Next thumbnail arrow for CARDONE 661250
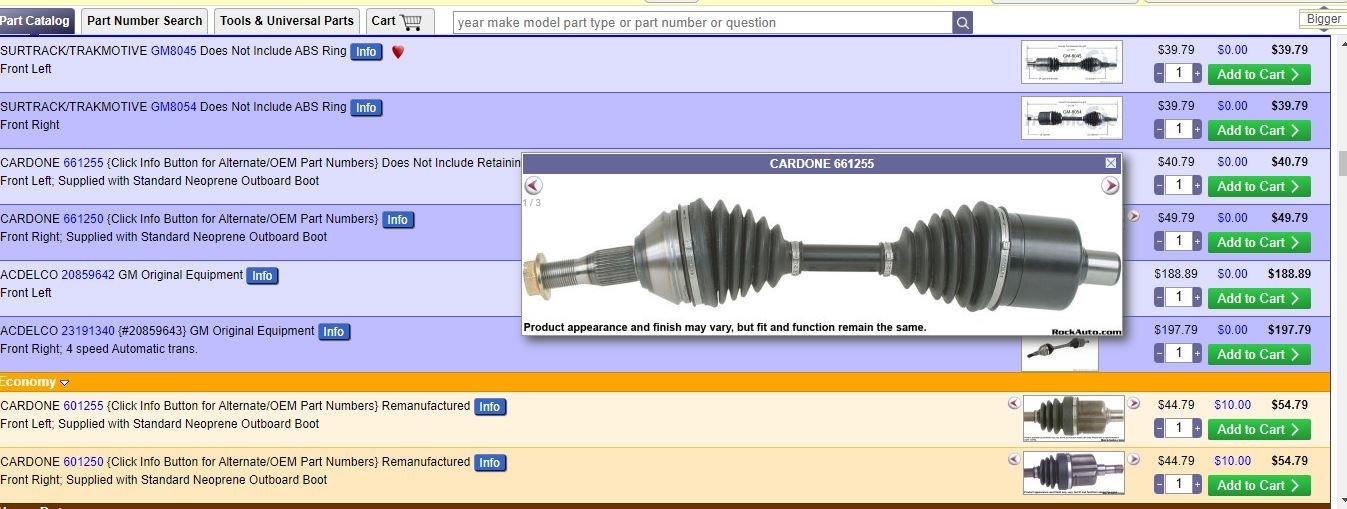This screenshot has width=1347, height=509. 1134,216
